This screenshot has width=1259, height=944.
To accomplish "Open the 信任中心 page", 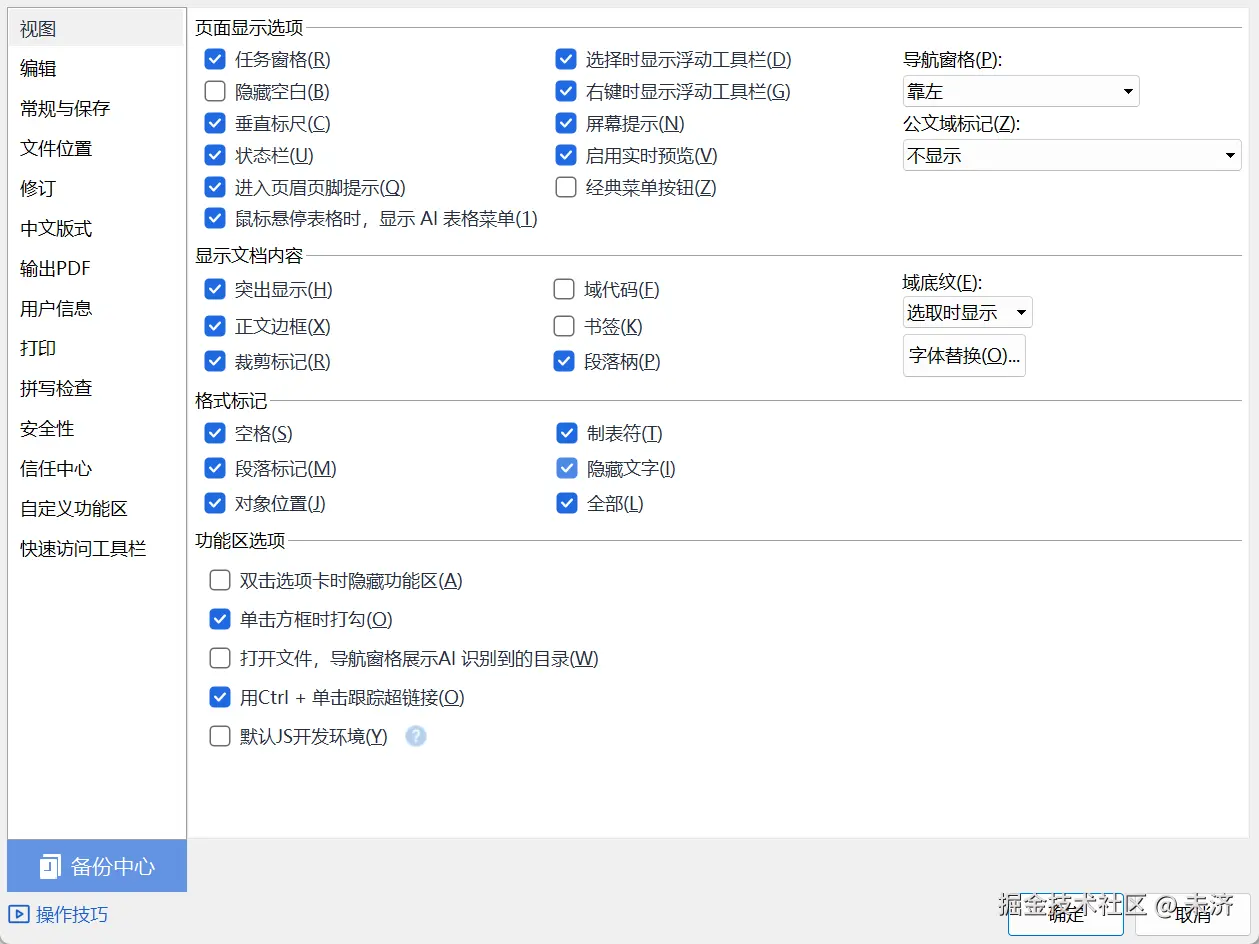I will [x=96, y=468].
